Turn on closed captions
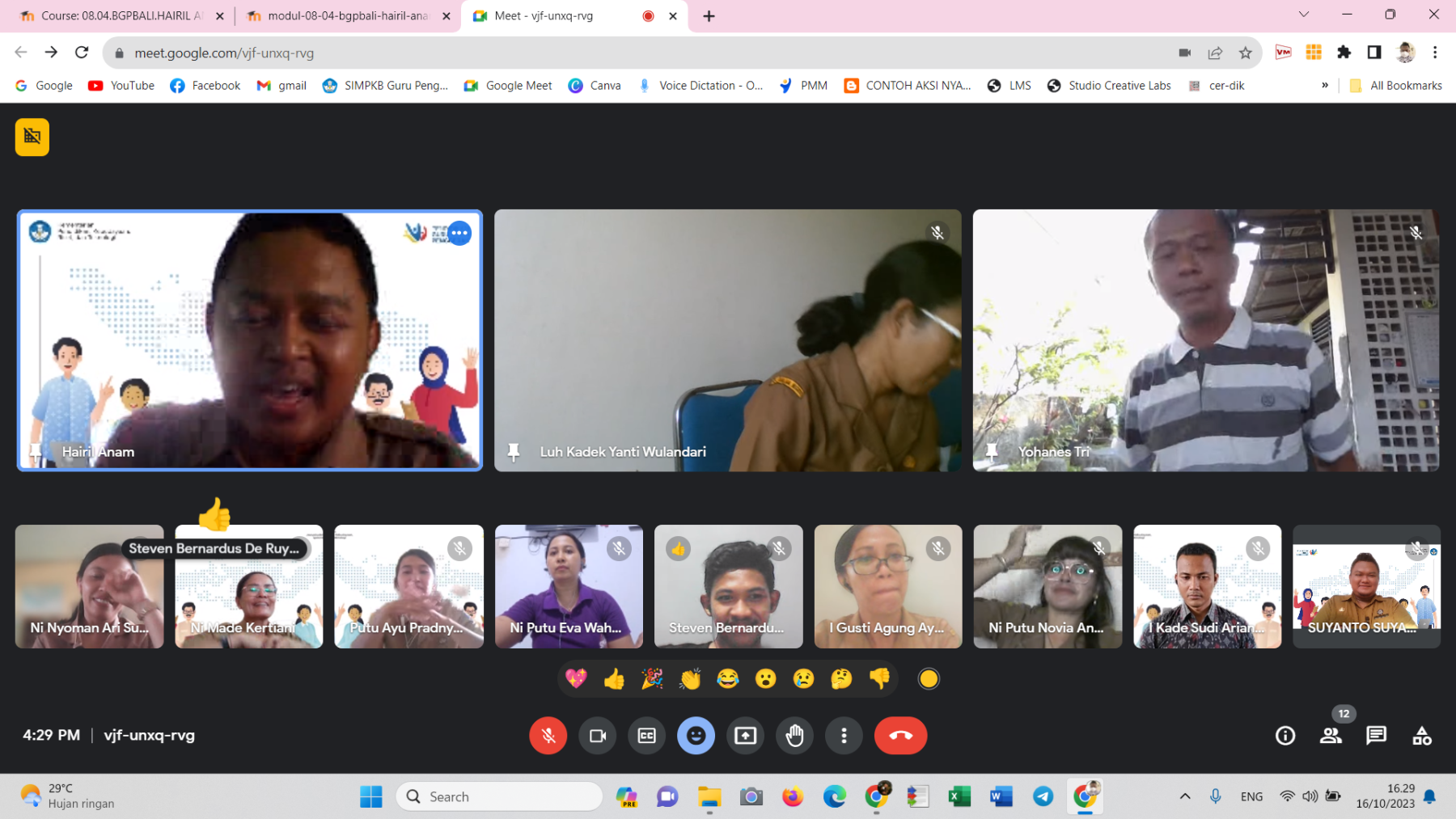 (647, 736)
